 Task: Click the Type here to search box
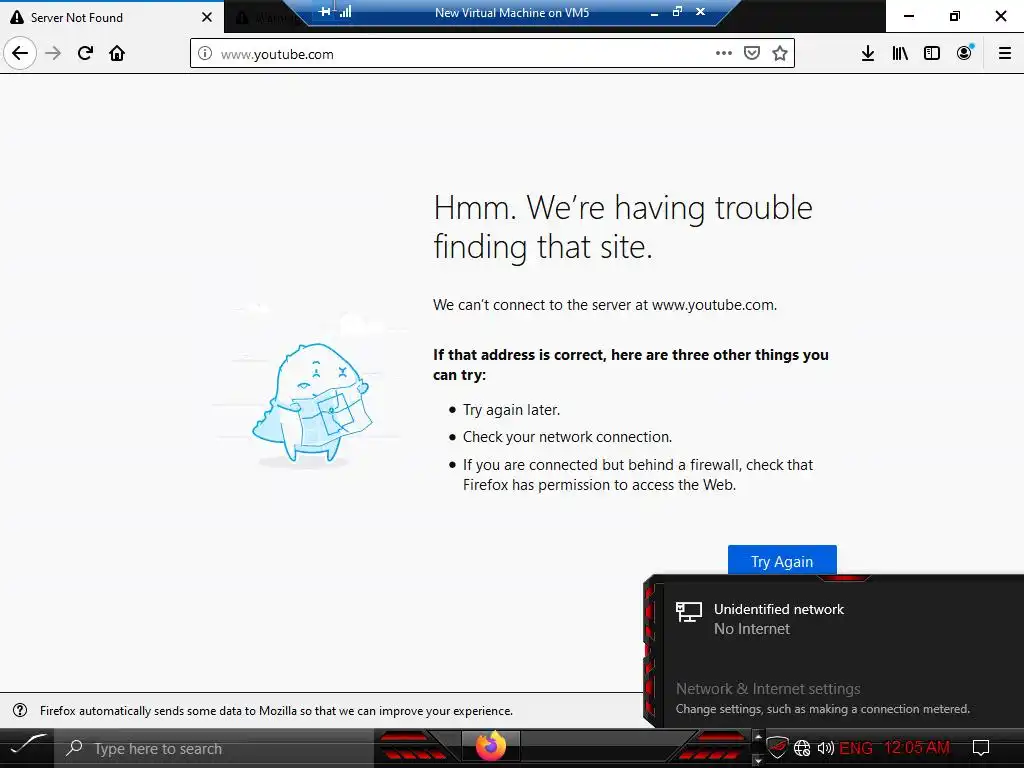(216, 748)
